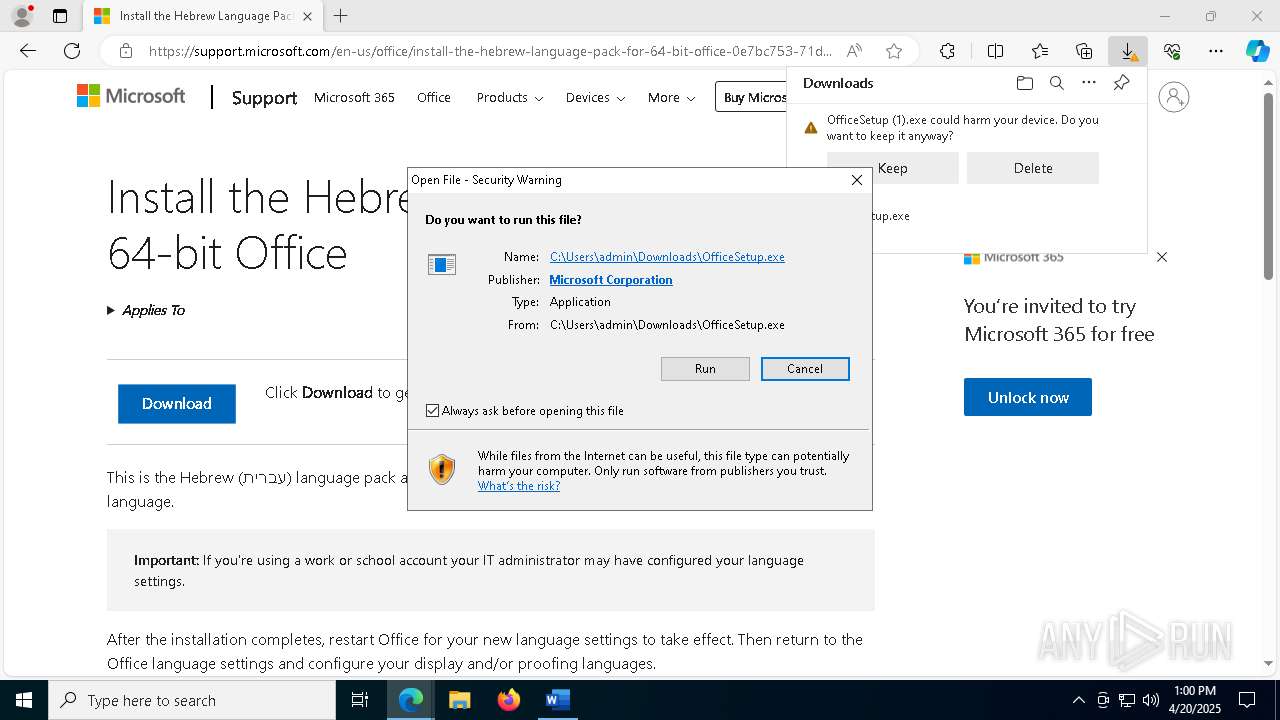The image size is (1280, 720).
Task: Close the Install Hebrew Language Pack tab
Action: (307, 16)
